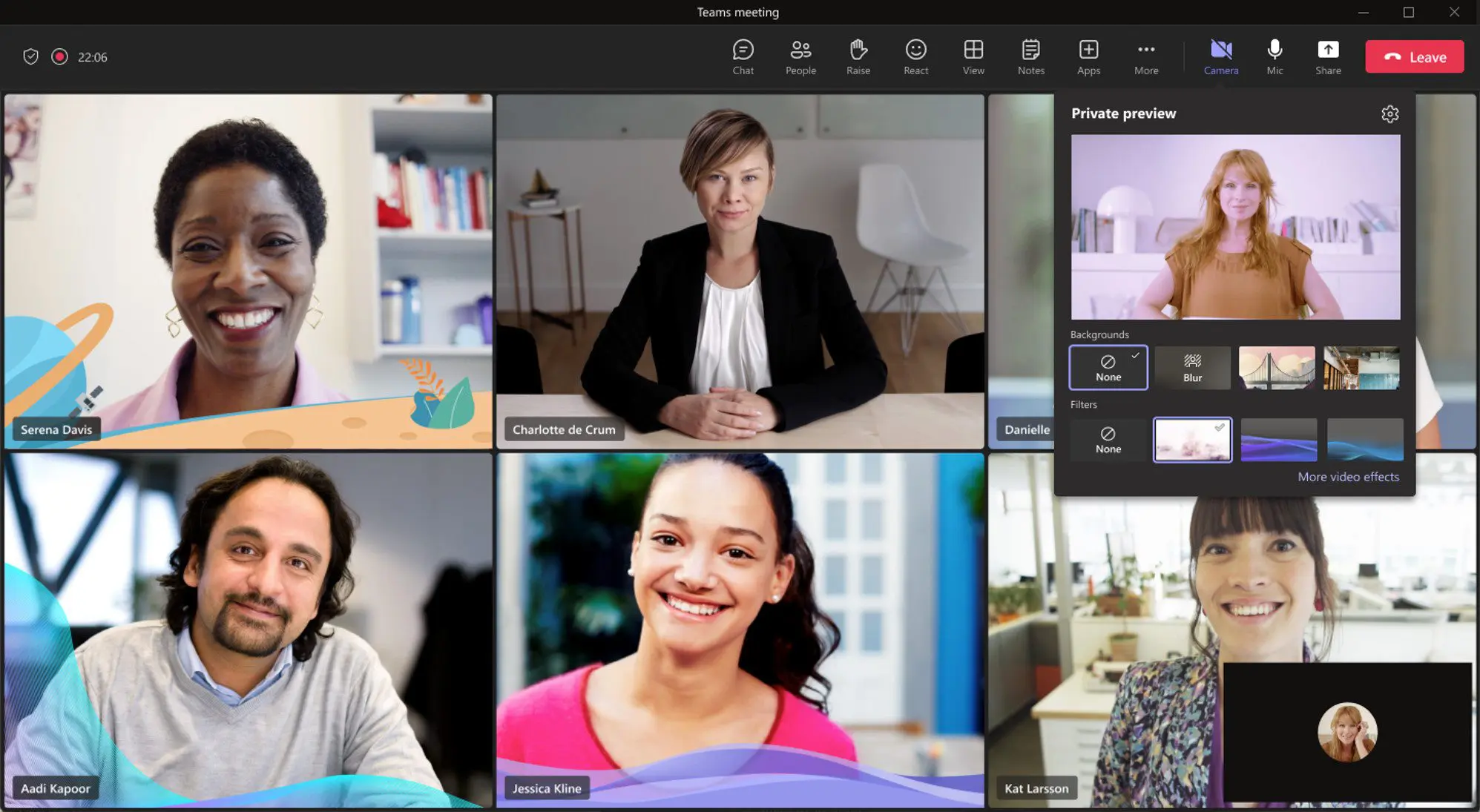Viewport: 1480px width, 812px height.
Task: Open the Apps panel
Action: click(1088, 56)
